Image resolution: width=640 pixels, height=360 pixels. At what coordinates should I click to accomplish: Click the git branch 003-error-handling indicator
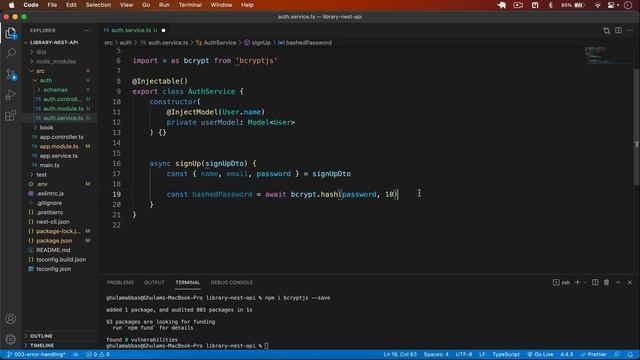coord(36,354)
